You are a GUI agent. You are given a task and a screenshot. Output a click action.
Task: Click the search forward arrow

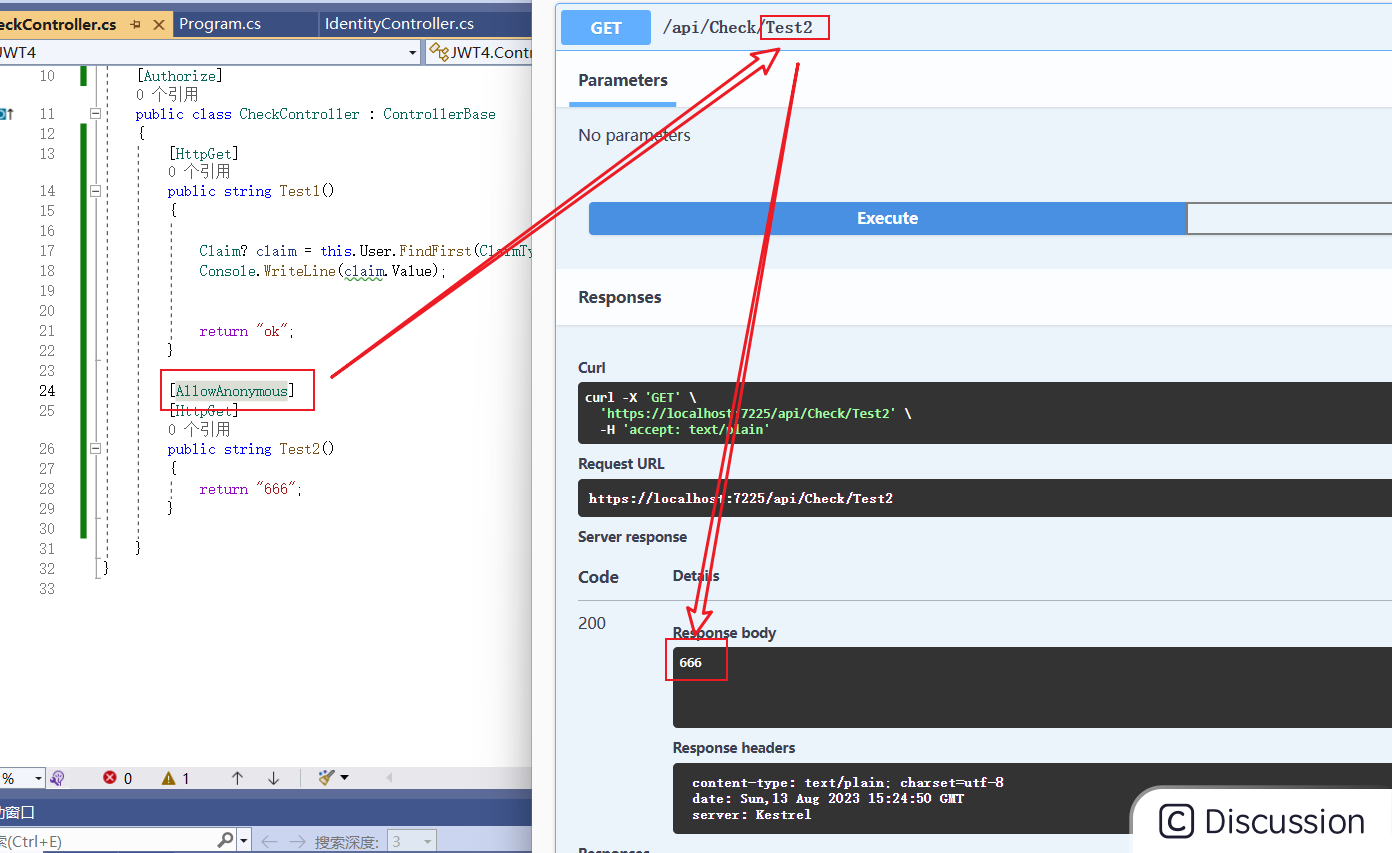click(295, 841)
